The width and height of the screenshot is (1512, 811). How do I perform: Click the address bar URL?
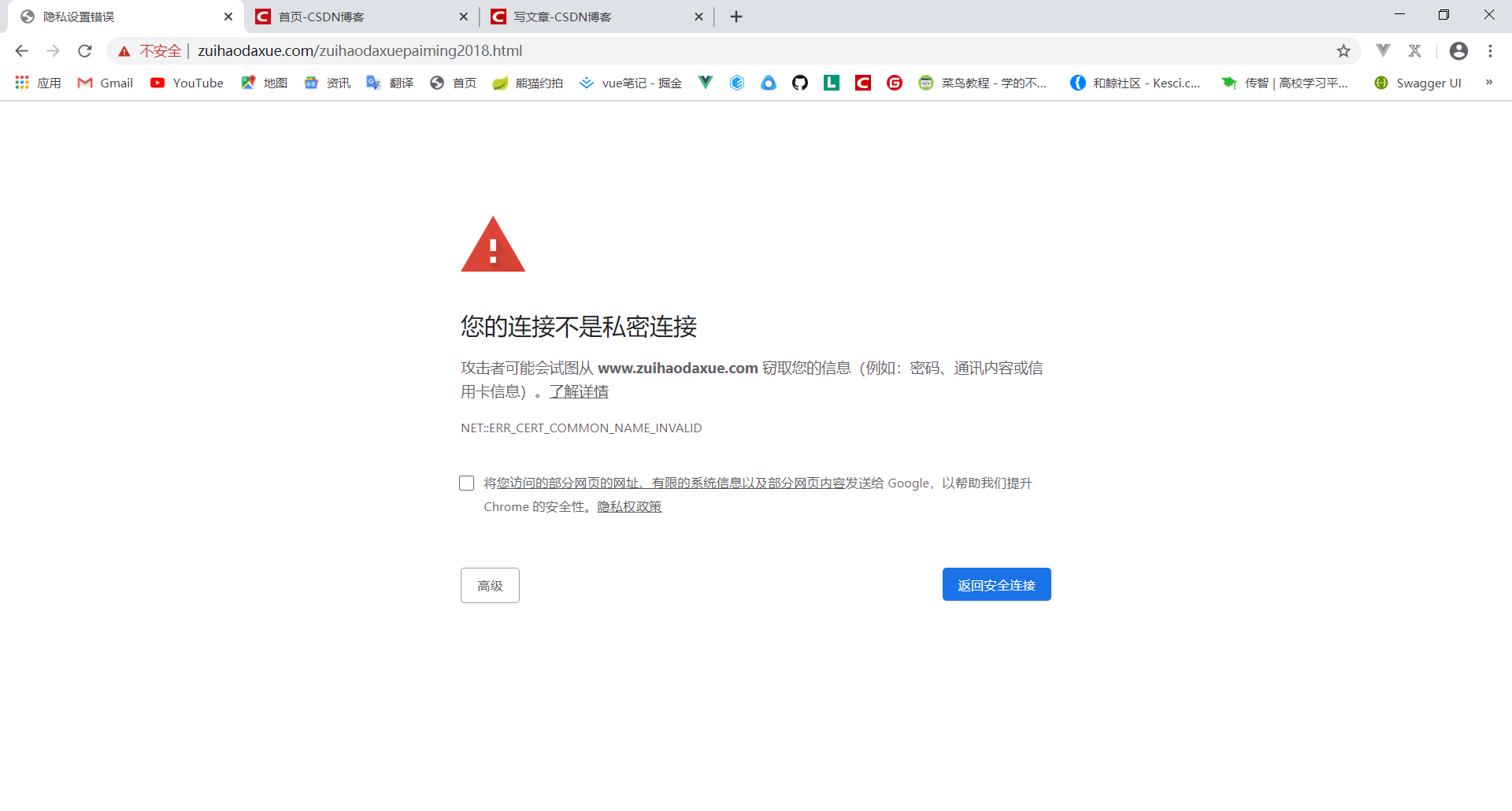coord(358,50)
